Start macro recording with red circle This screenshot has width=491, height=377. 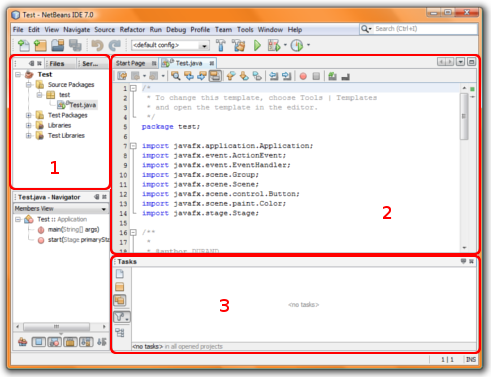(x=303, y=76)
